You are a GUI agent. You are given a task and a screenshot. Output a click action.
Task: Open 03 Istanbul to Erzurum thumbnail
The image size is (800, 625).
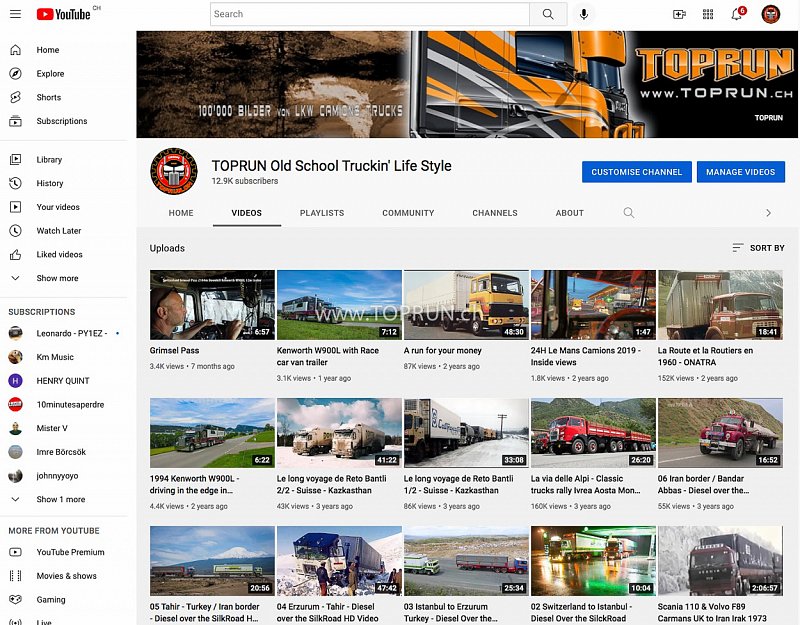click(466, 561)
